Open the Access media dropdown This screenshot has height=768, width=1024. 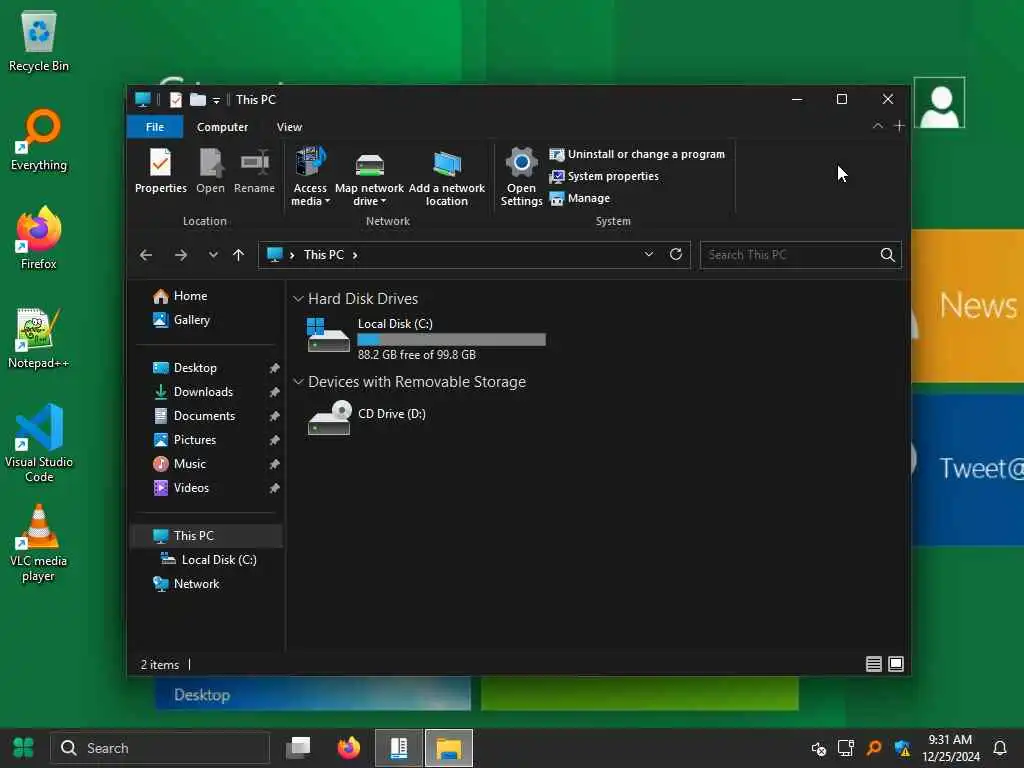point(310,176)
